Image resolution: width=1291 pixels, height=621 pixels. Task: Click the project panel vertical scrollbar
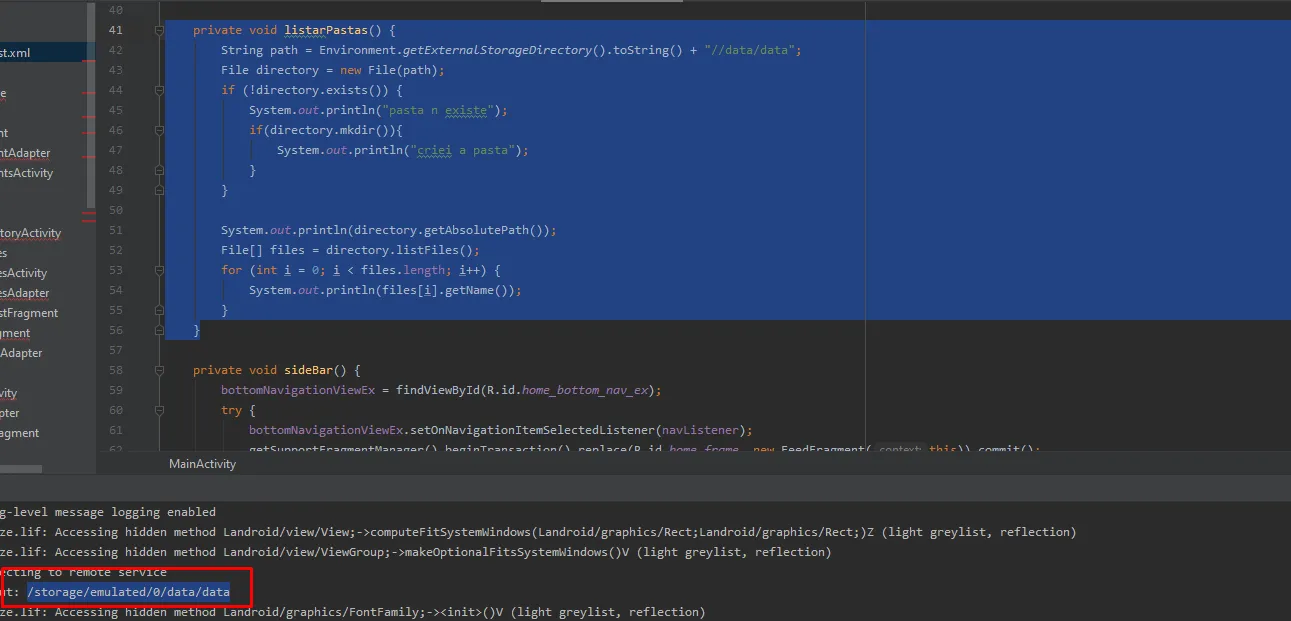pos(92,100)
